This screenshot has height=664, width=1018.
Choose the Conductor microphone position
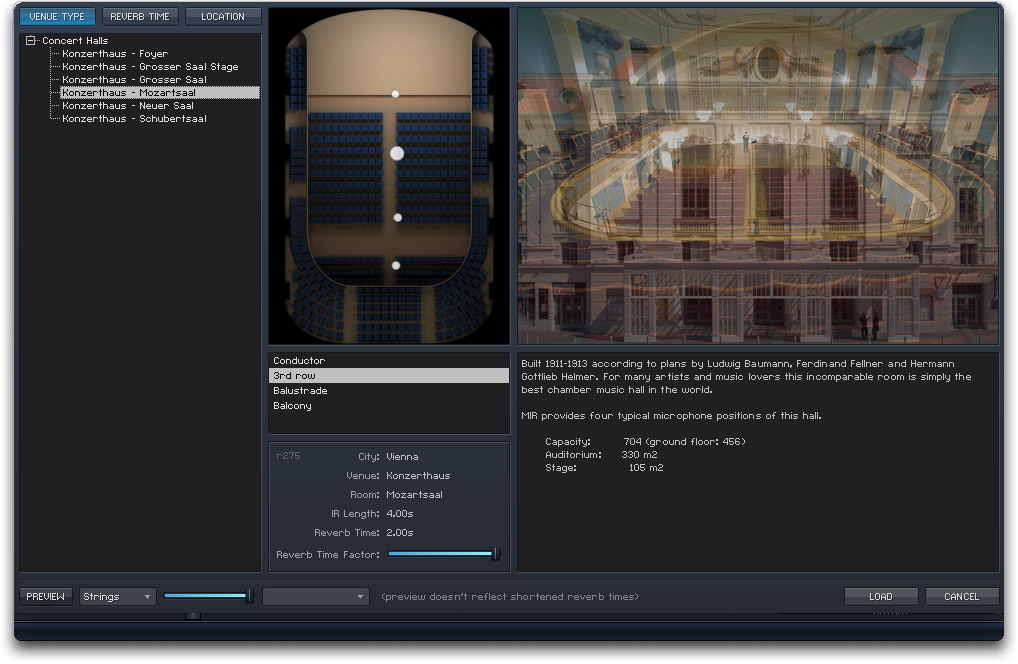pos(389,360)
